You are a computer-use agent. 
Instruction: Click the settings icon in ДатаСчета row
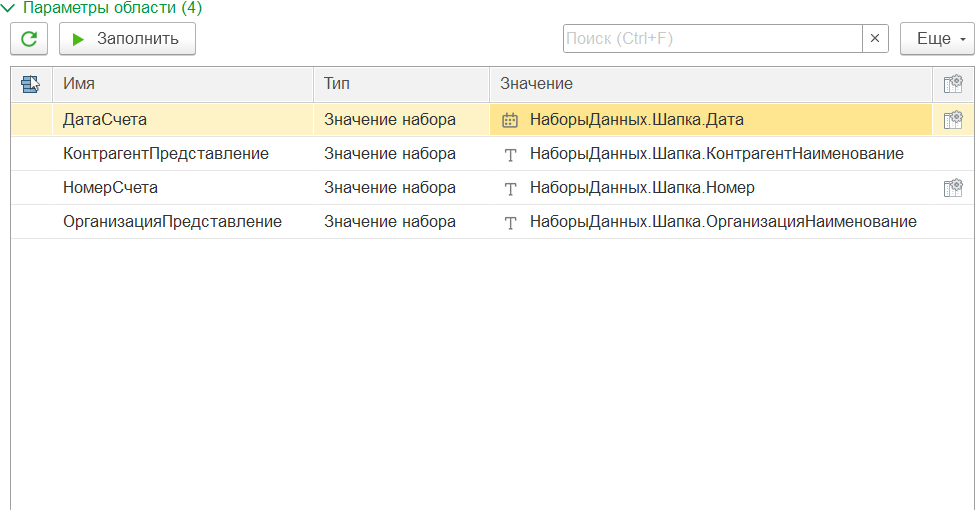[x=953, y=120]
